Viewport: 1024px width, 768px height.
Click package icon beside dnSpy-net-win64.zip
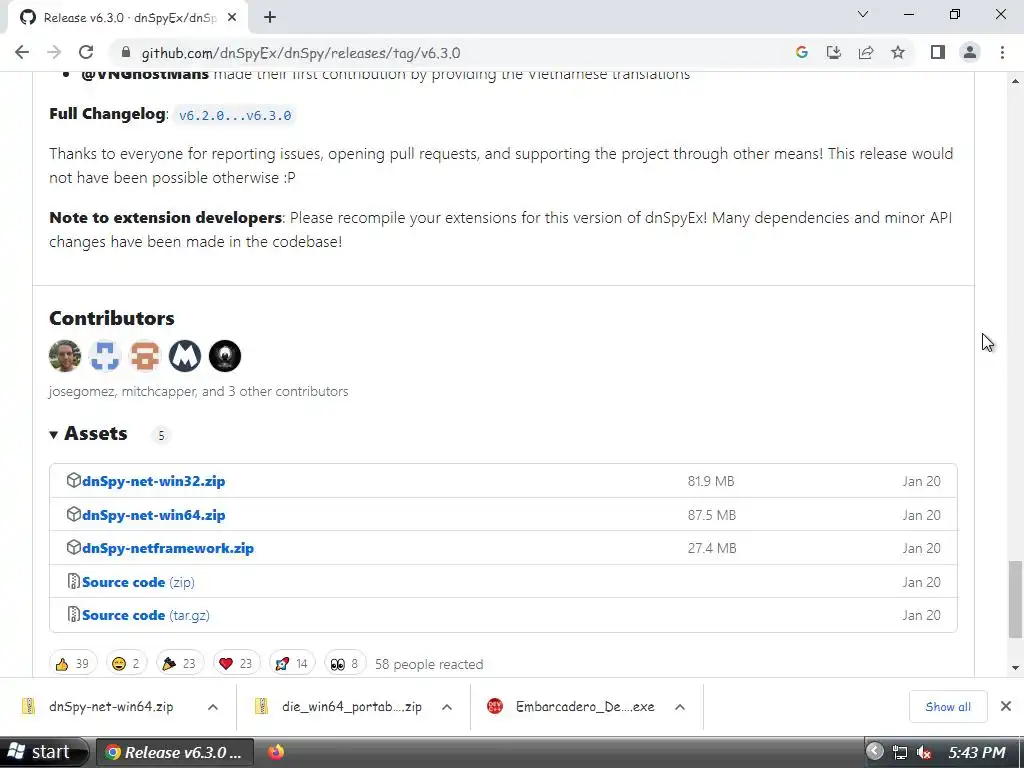(73, 515)
